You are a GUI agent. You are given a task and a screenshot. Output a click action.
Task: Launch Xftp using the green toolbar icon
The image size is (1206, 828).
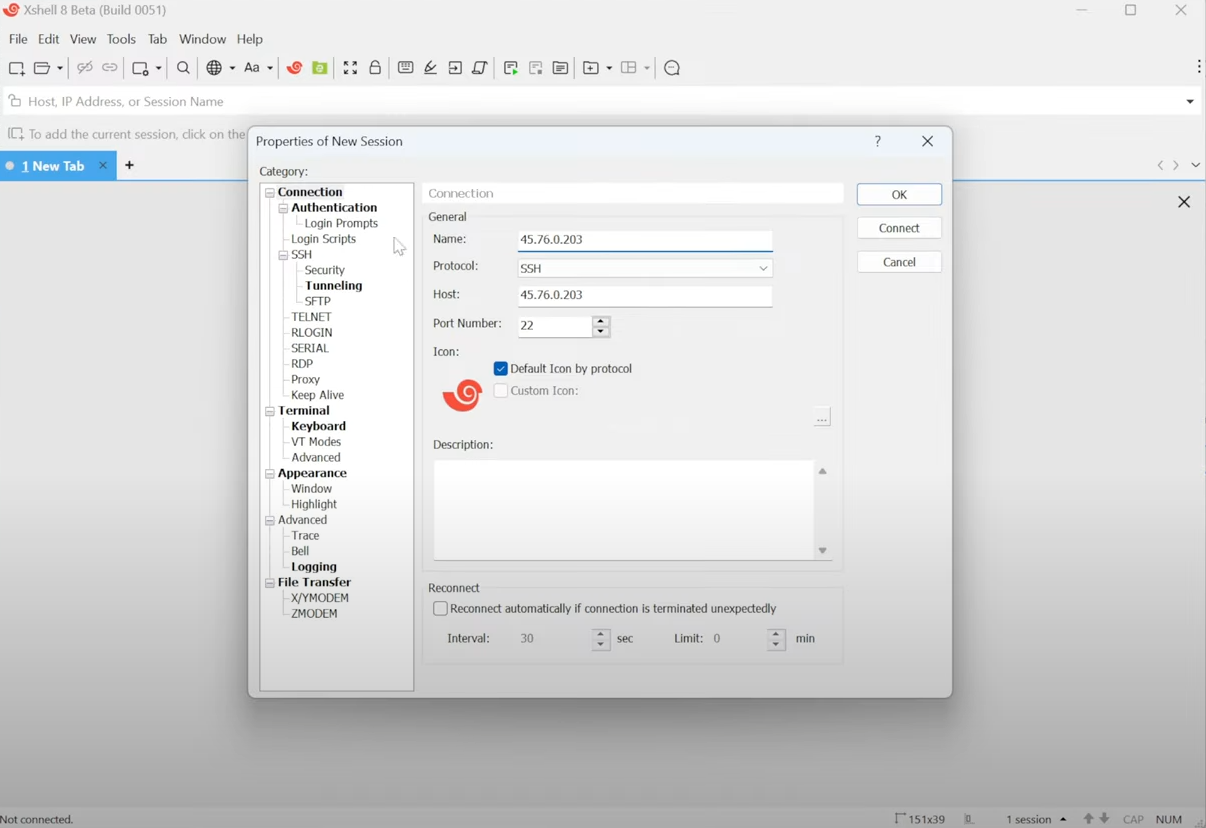pyautogui.click(x=320, y=69)
